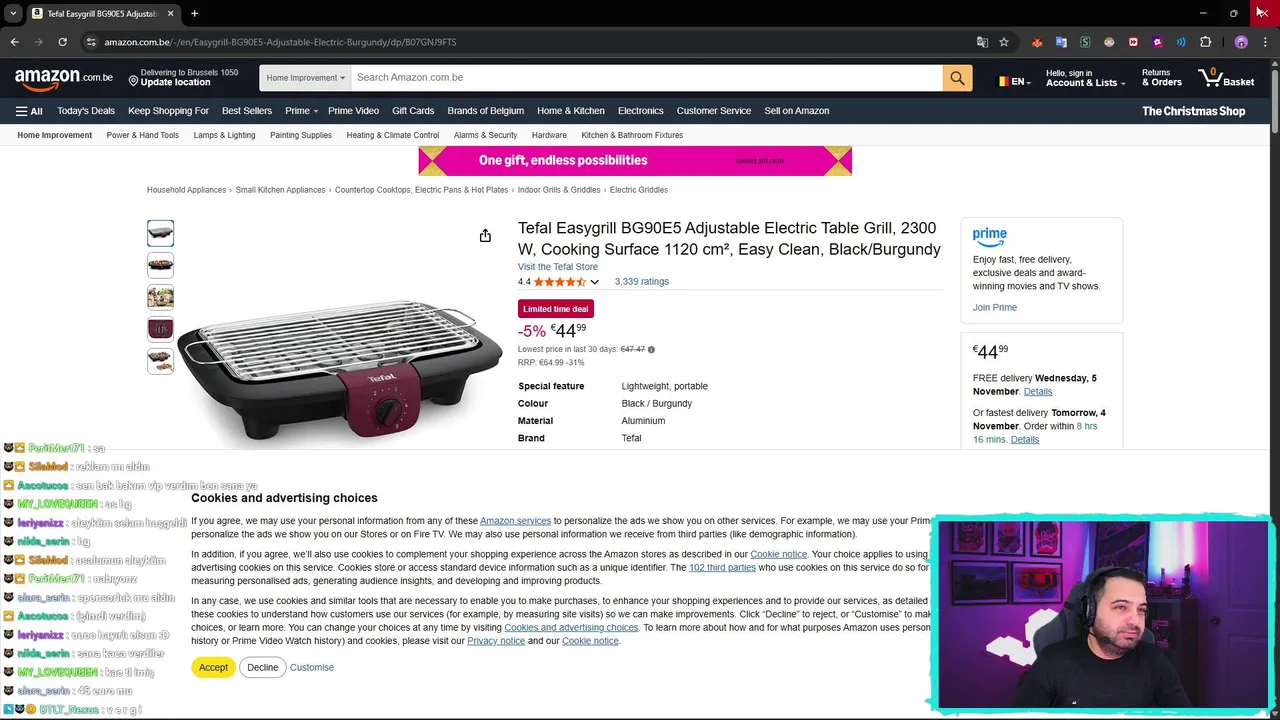Decline the cookie preferences
Image resolution: width=1280 pixels, height=720 pixels.
(262, 667)
